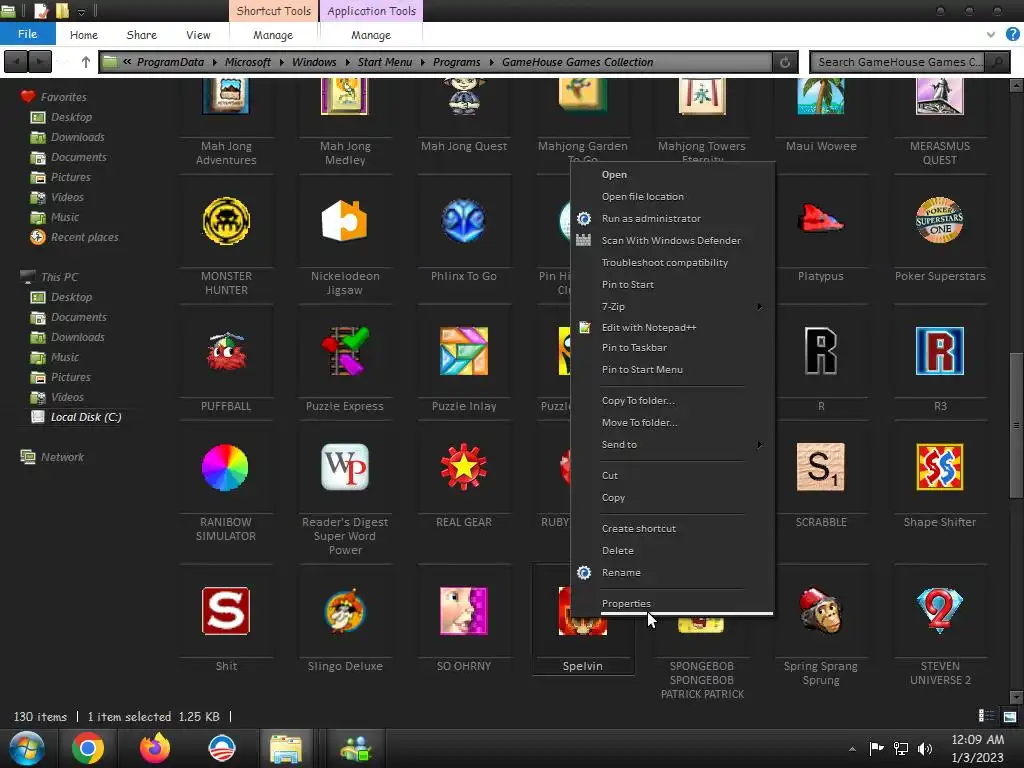The image size is (1024, 768).
Task: Select the STEVEN UNIVERSE 2 icon
Action: pyautogui.click(x=940, y=611)
